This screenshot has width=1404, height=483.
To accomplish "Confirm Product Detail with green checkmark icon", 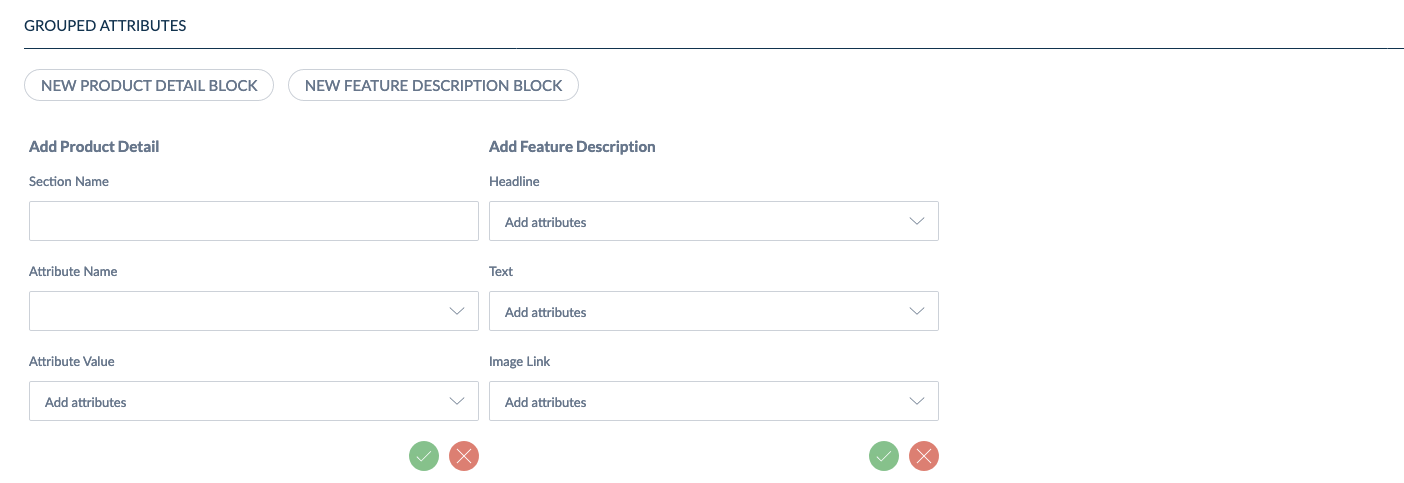I will (424, 456).
